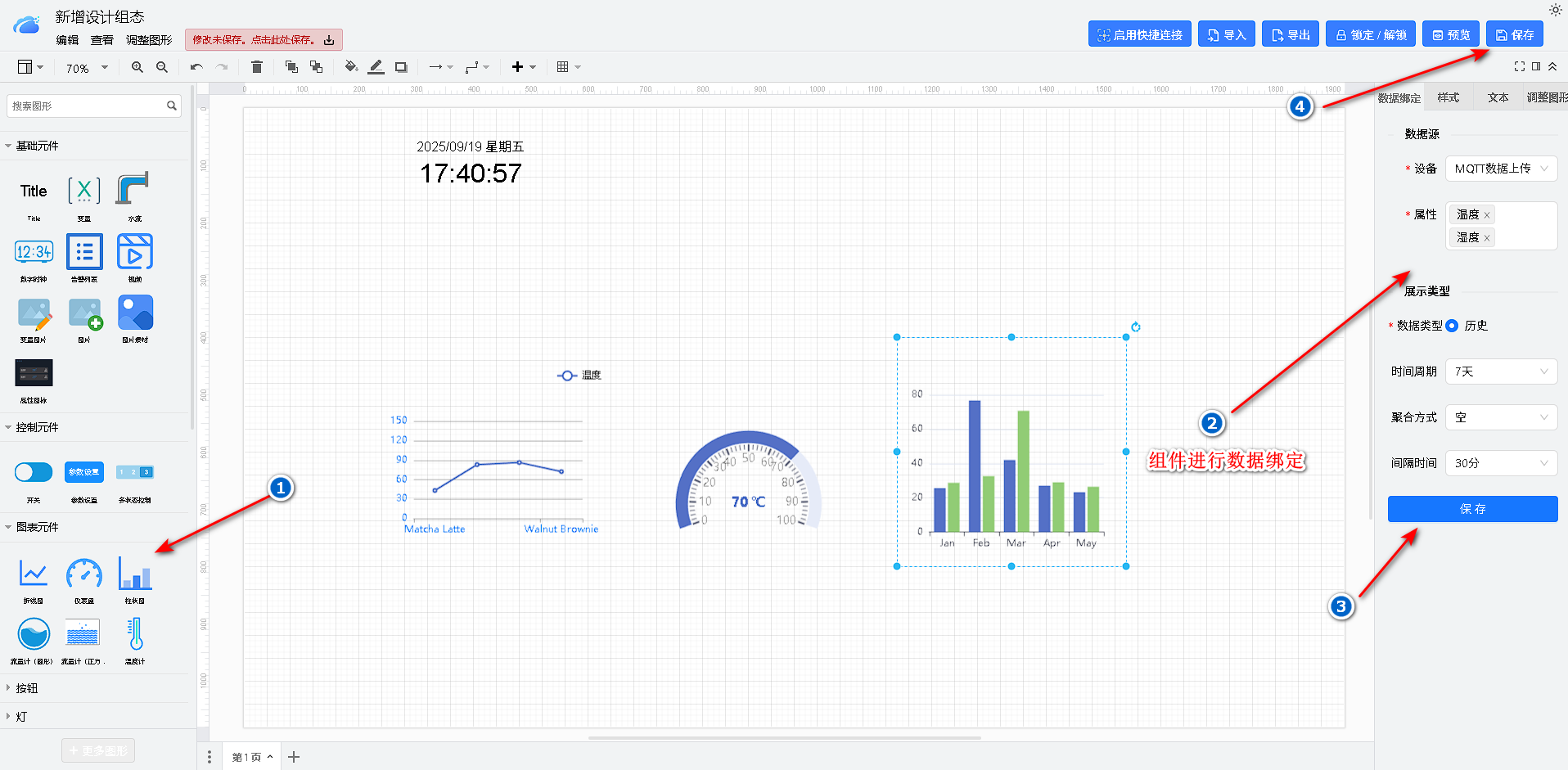Delete selection with the trash icon
This screenshot has width=1568, height=770.
pyautogui.click(x=256, y=67)
